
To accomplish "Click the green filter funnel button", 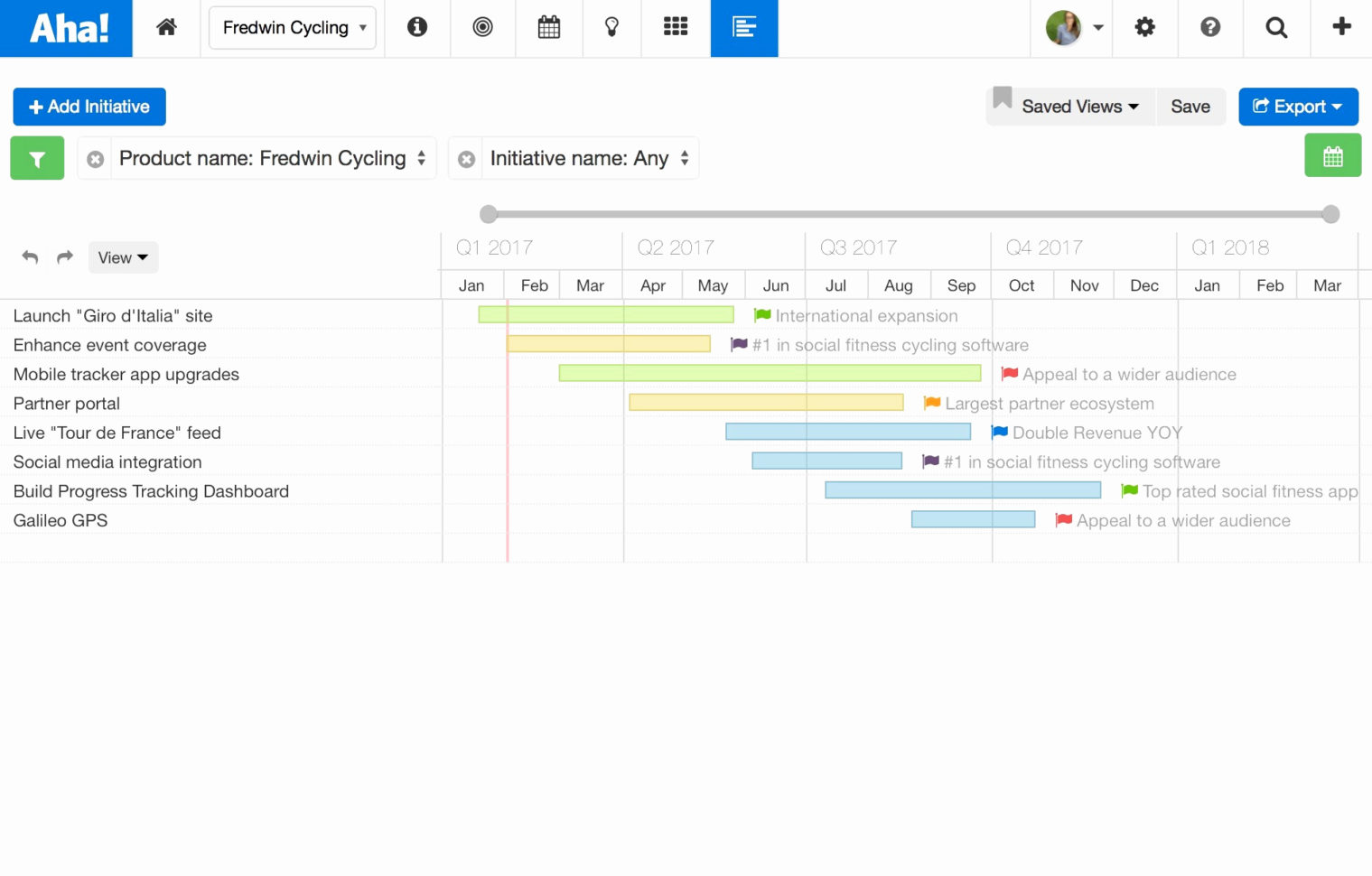I will [x=37, y=159].
